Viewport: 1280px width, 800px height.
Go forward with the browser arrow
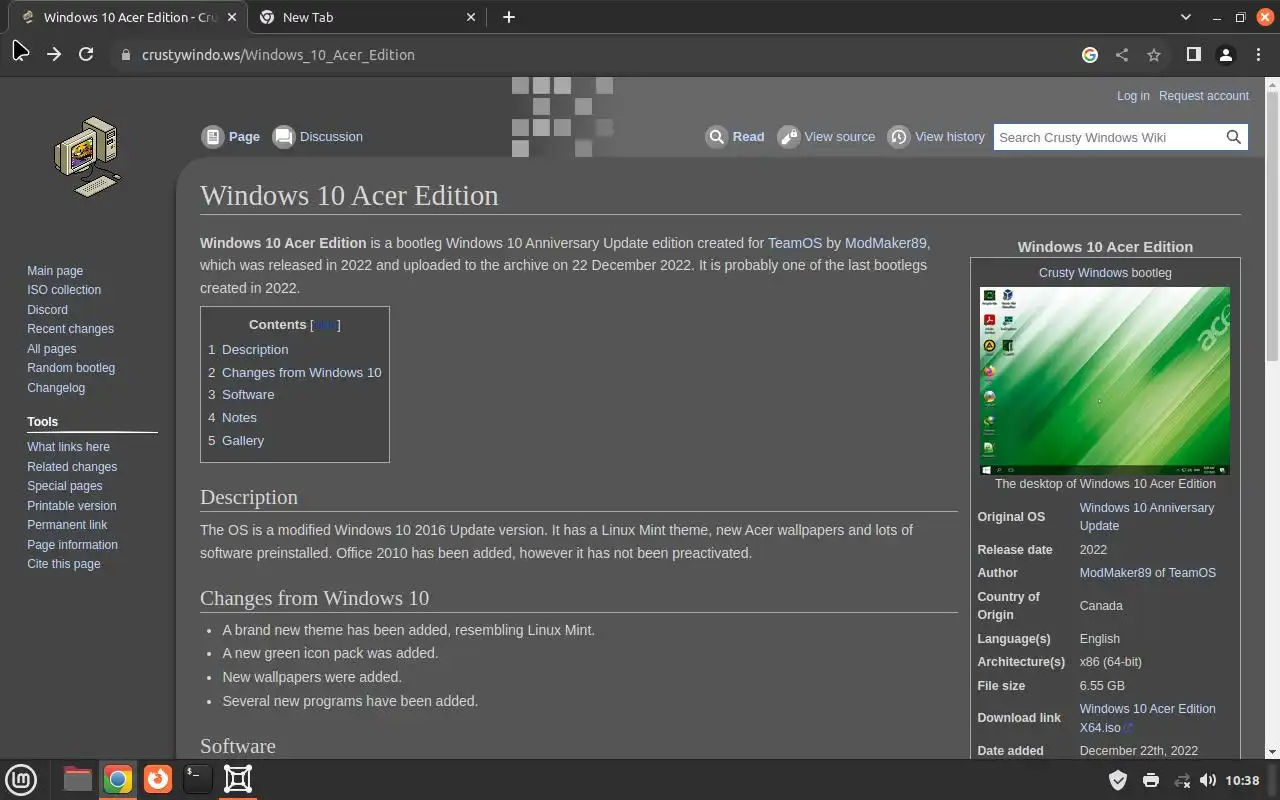point(53,55)
